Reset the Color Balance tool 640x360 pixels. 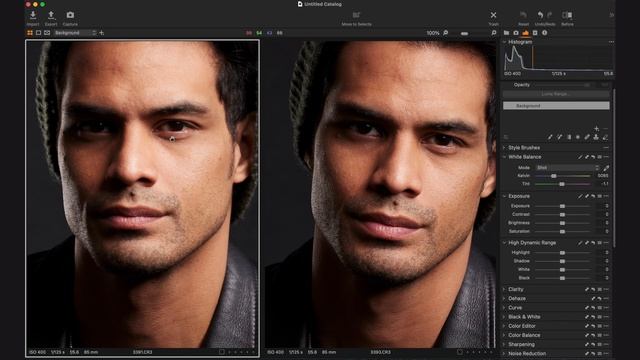[x=593, y=336]
